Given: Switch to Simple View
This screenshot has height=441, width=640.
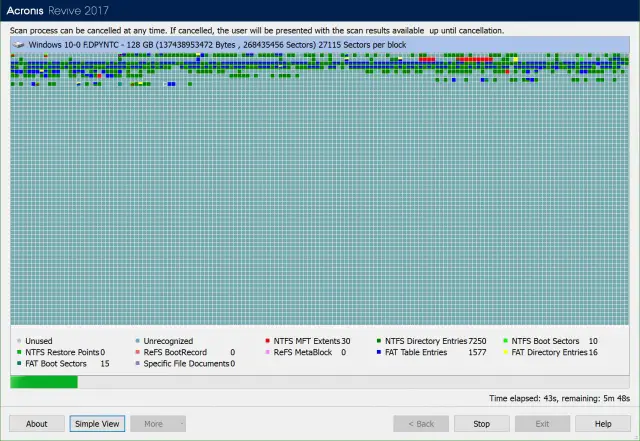Looking at the screenshot, I should [97, 424].
